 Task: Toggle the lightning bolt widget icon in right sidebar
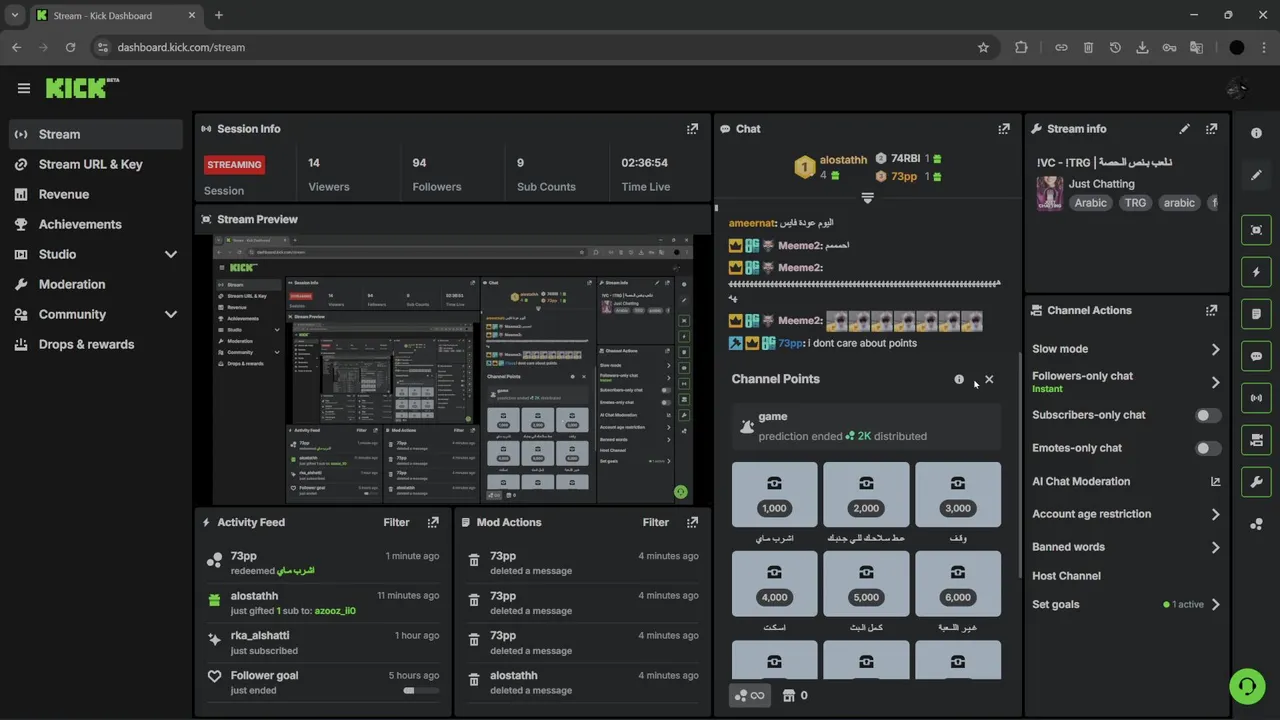click(1257, 272)
